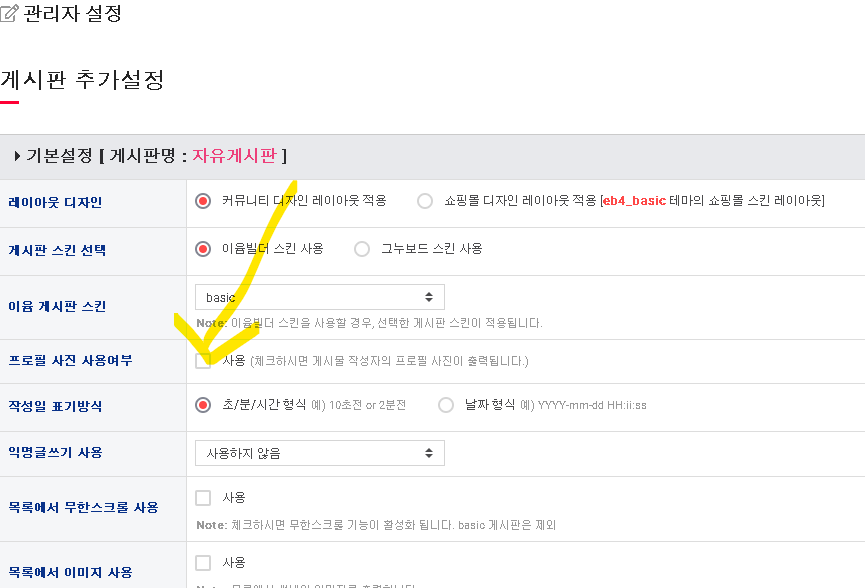The height and width of the screenshot is (588, 865).
Task: Open the 익명글쓰기 사용 dropdown
Action: (x=320, y=453)
